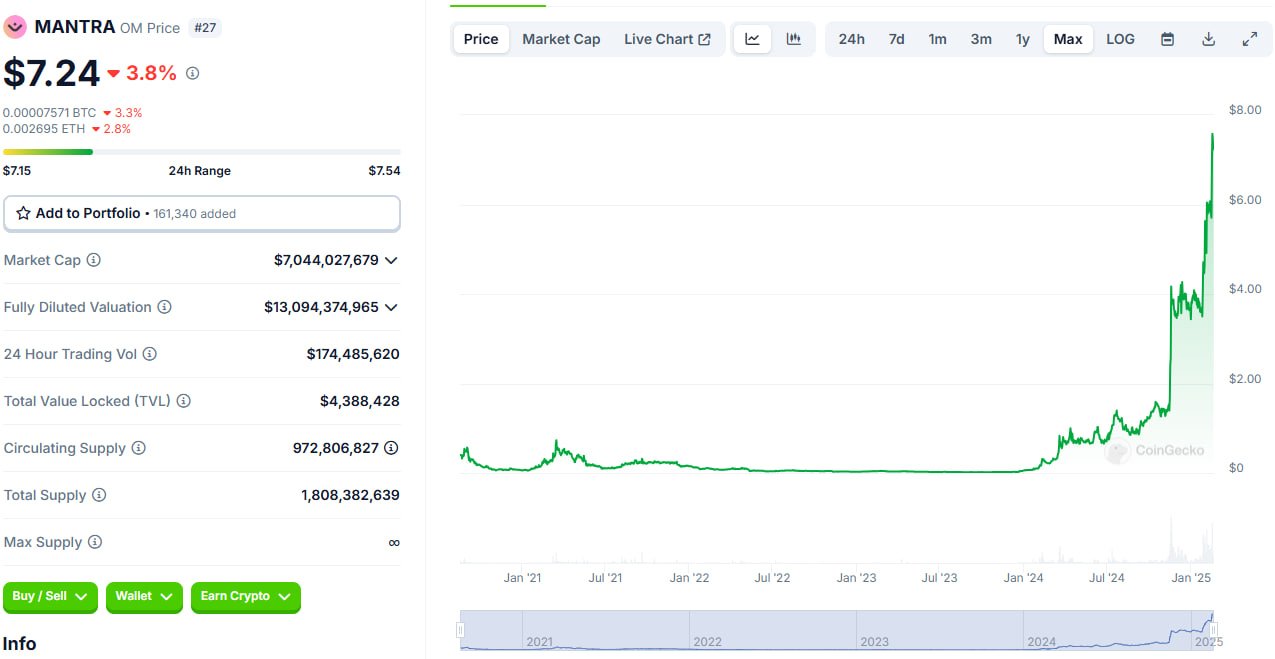Select the 7d time range
The height and width of the screenshot is (659, 1275).
(896, 39)
